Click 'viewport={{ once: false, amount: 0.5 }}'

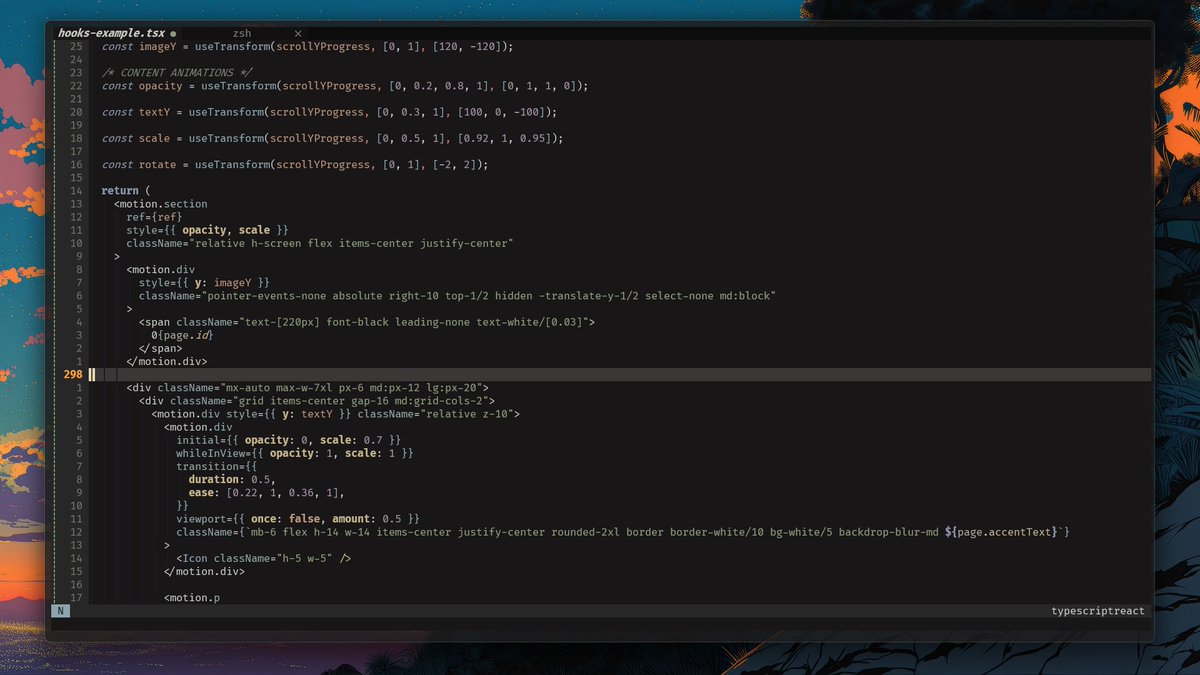(x=298, y=519)
